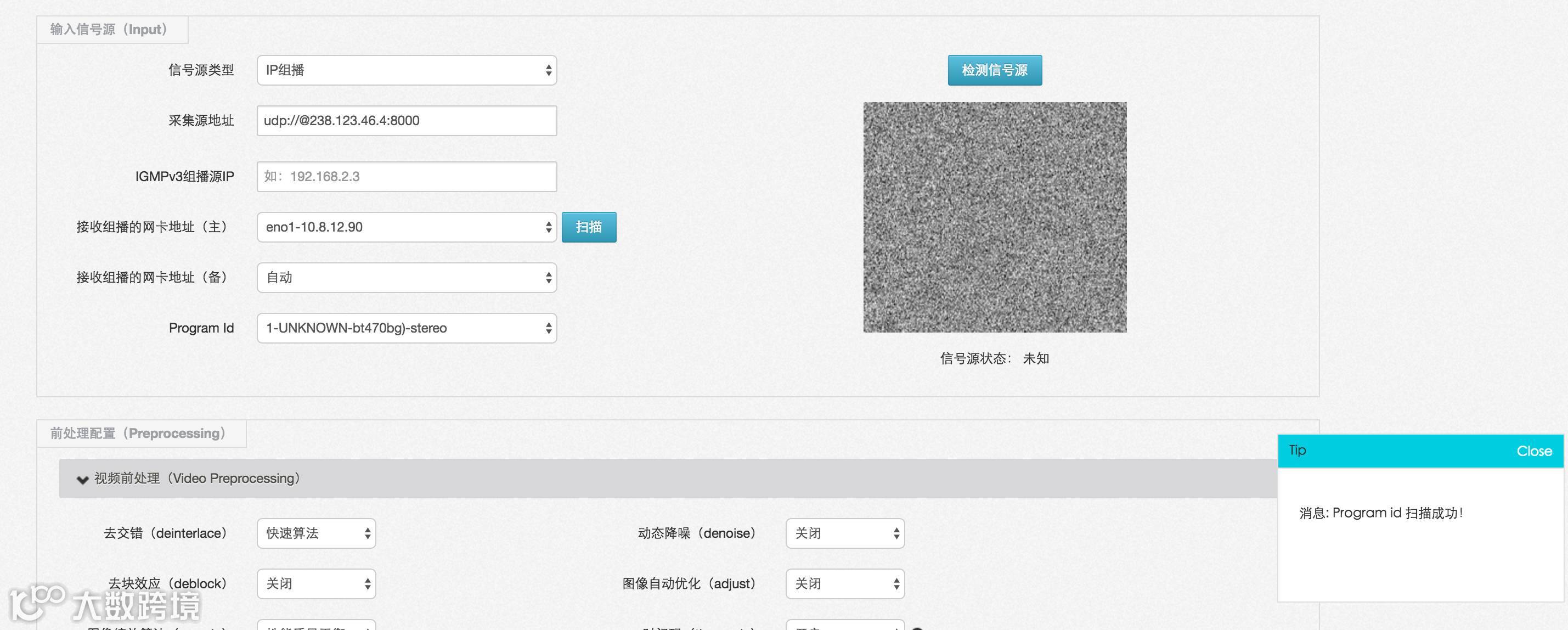Screen dimensions: 1568x630
Task: Open the deinterlace 快速算法 dropdown
Action: tap(316, 533)
